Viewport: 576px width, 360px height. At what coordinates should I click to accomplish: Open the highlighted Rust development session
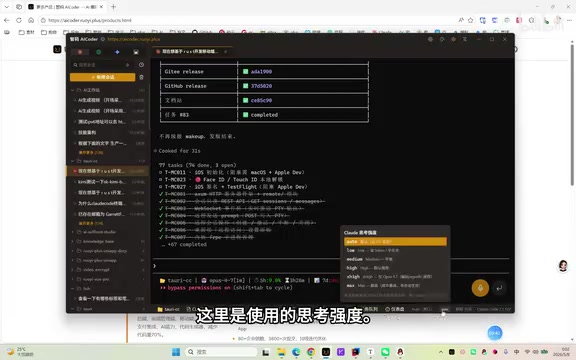(108, 171)
